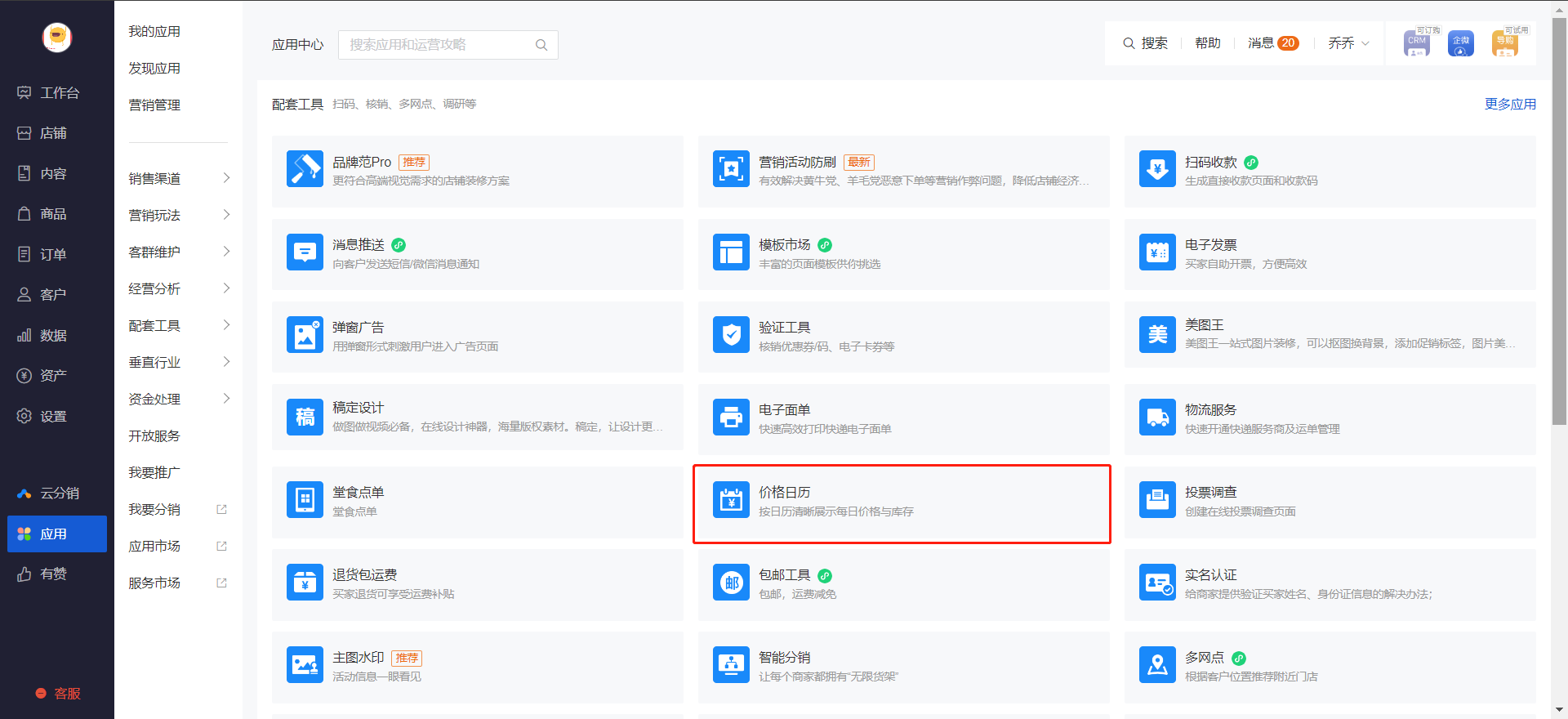Open the 品牌范Pro app icon
Screen dimensions: 1568x719
coord(305,169)
